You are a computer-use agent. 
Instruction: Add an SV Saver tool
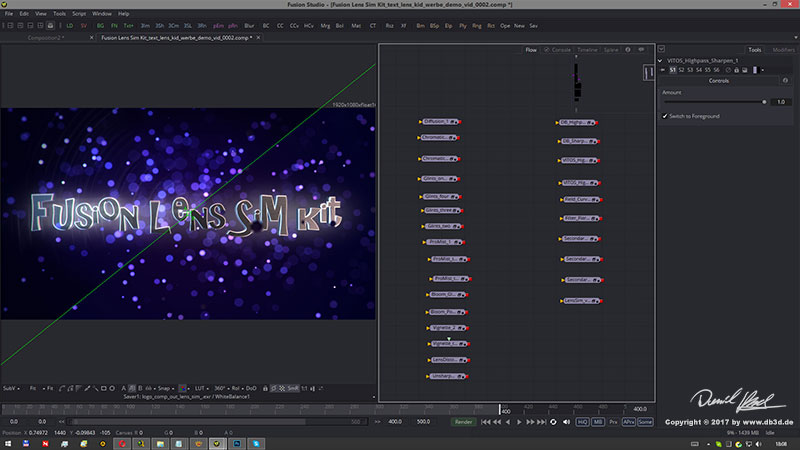[x=84, y=26]
